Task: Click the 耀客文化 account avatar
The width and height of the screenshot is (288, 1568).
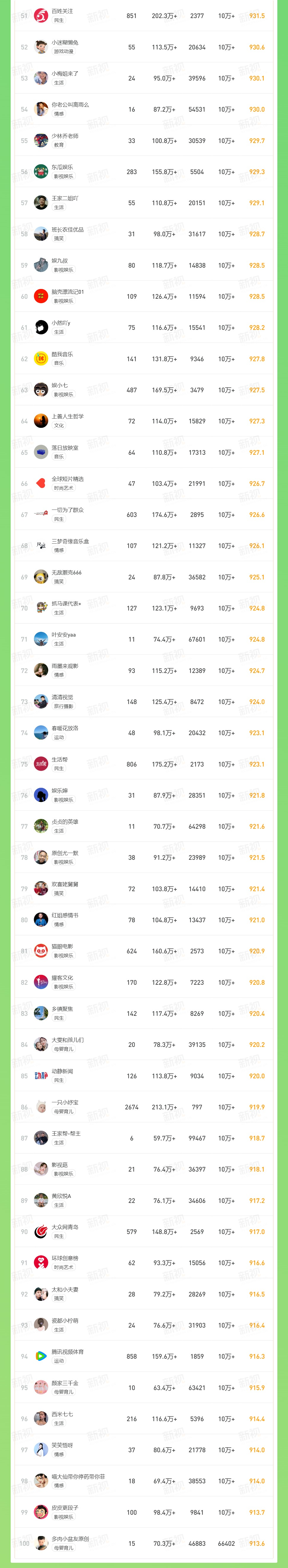Action: coord(41,982)
